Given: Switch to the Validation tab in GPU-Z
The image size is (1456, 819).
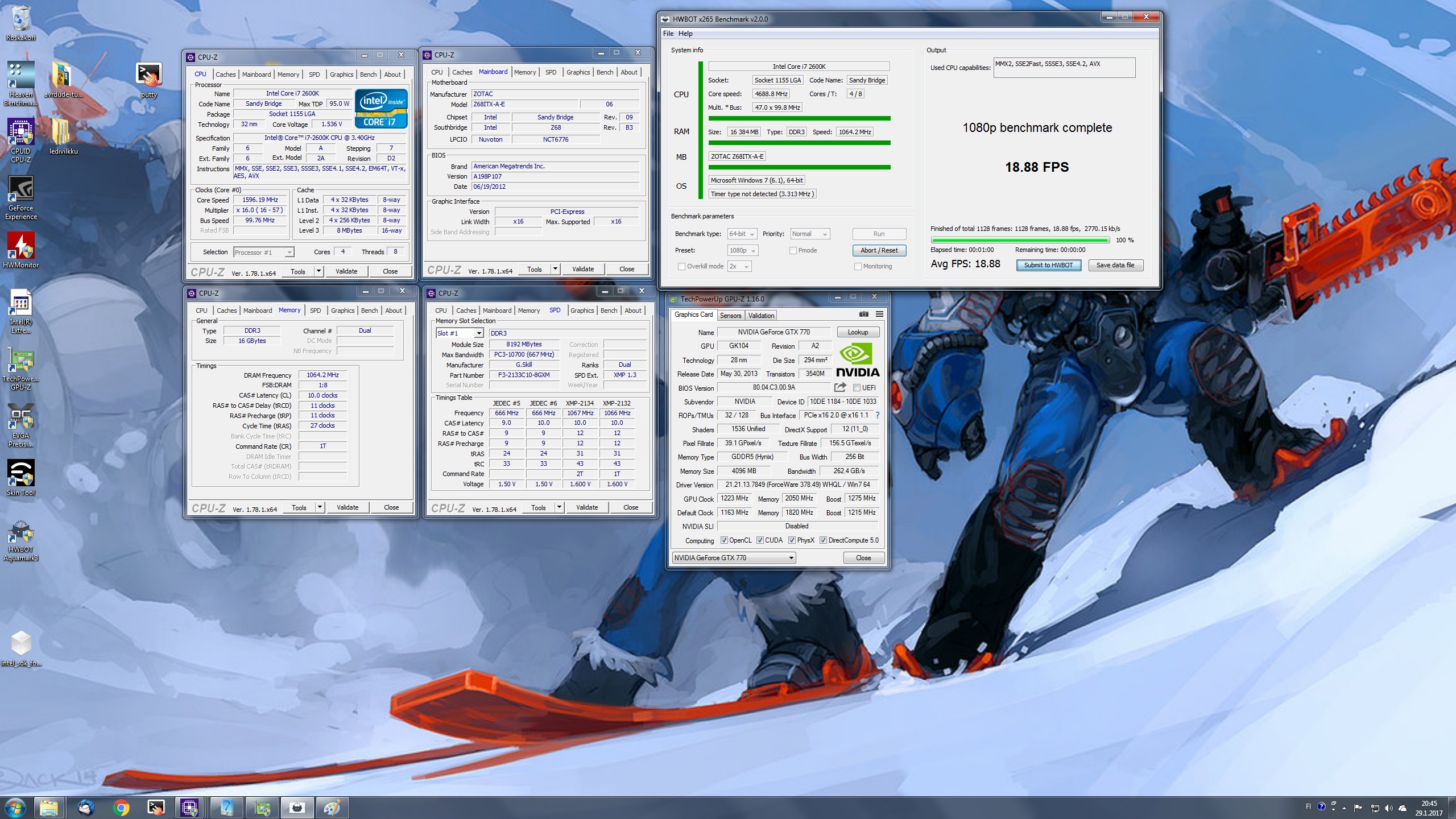Looking at the screenshot, I should [x=761, y=316].
